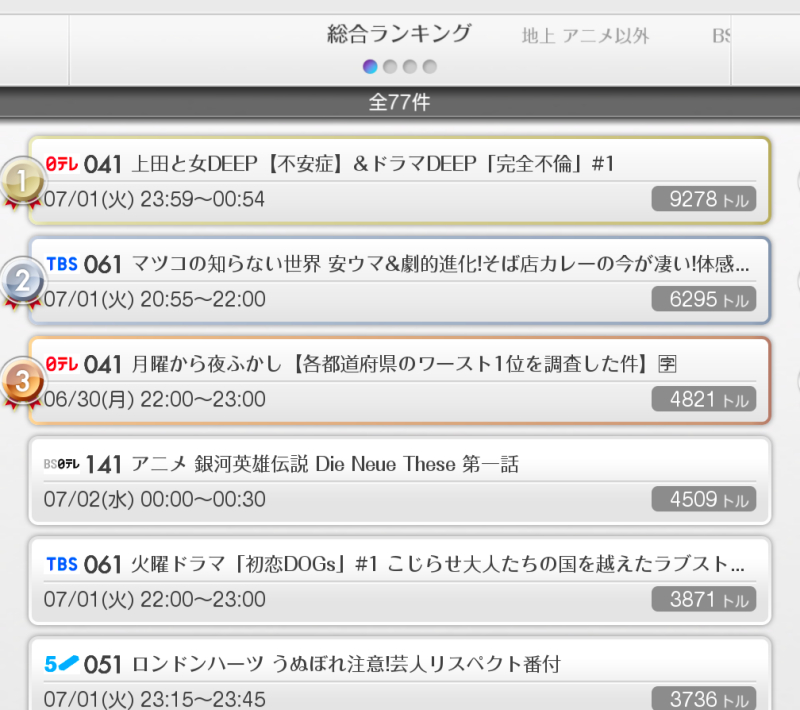Click the 6295 トル count badge

tap(704, 299)
